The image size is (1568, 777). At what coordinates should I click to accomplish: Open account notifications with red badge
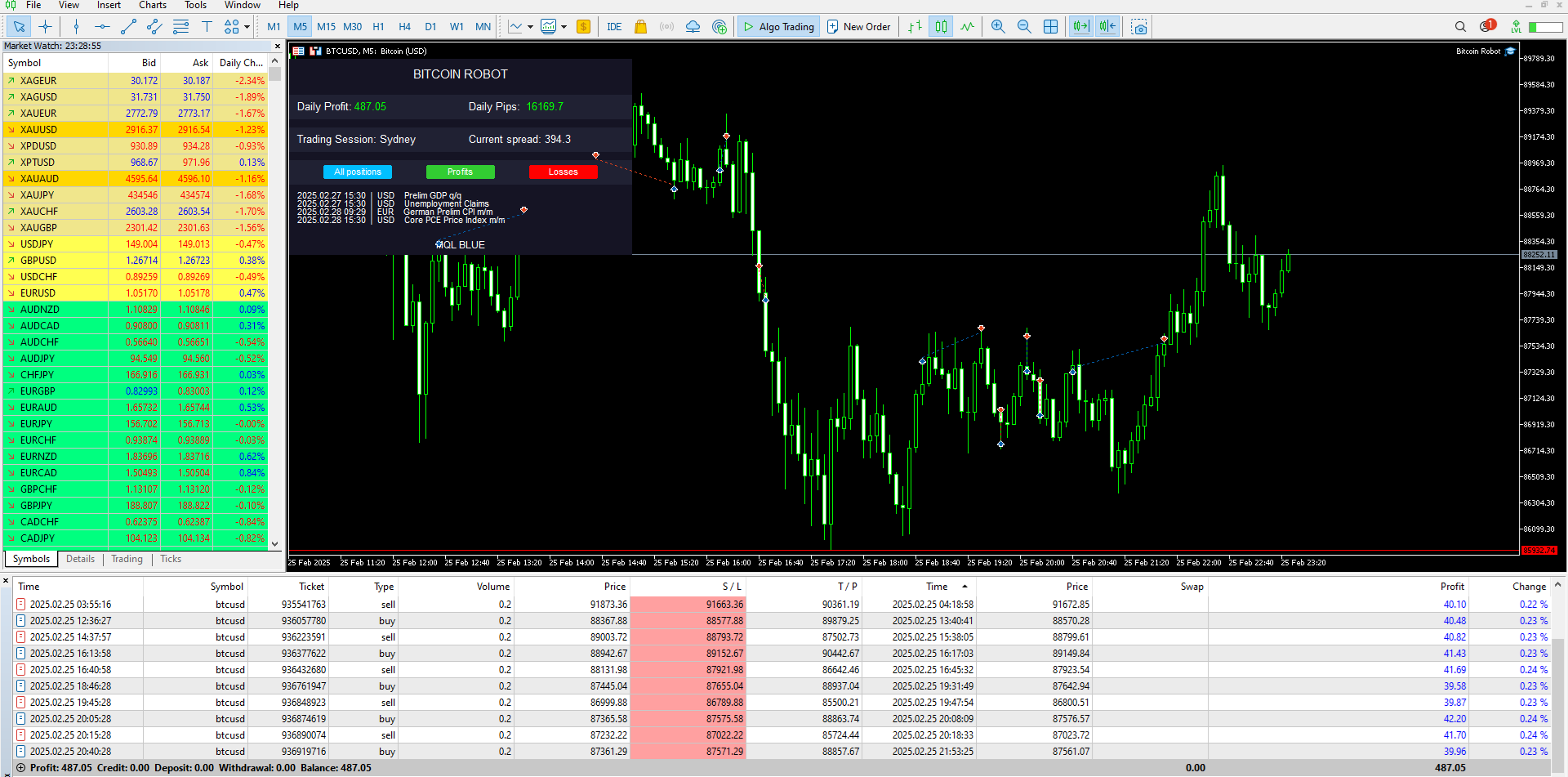coord(1487,26)
